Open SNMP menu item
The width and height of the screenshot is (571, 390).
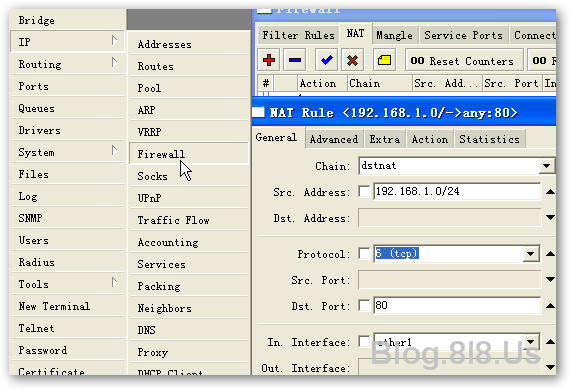coord(68,218)
